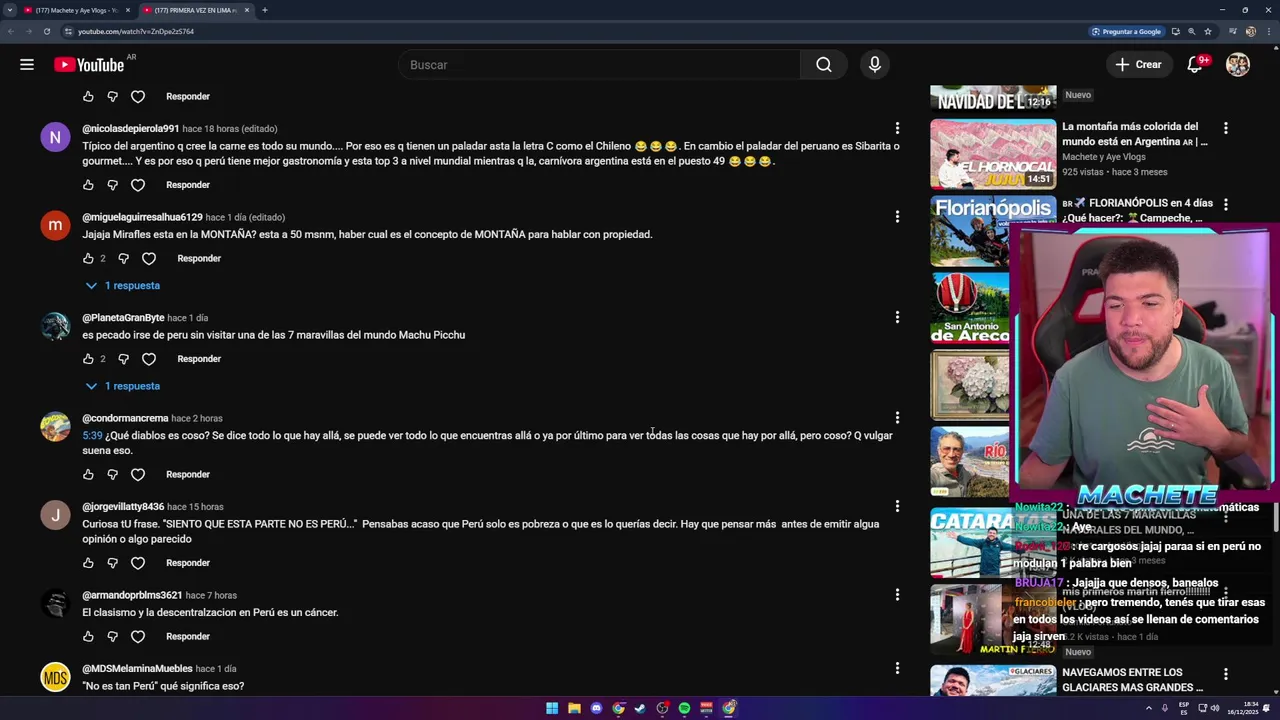Open options menu for nicolasdepierola991 comment
The image size is (1280, 720).
point(897,129)
